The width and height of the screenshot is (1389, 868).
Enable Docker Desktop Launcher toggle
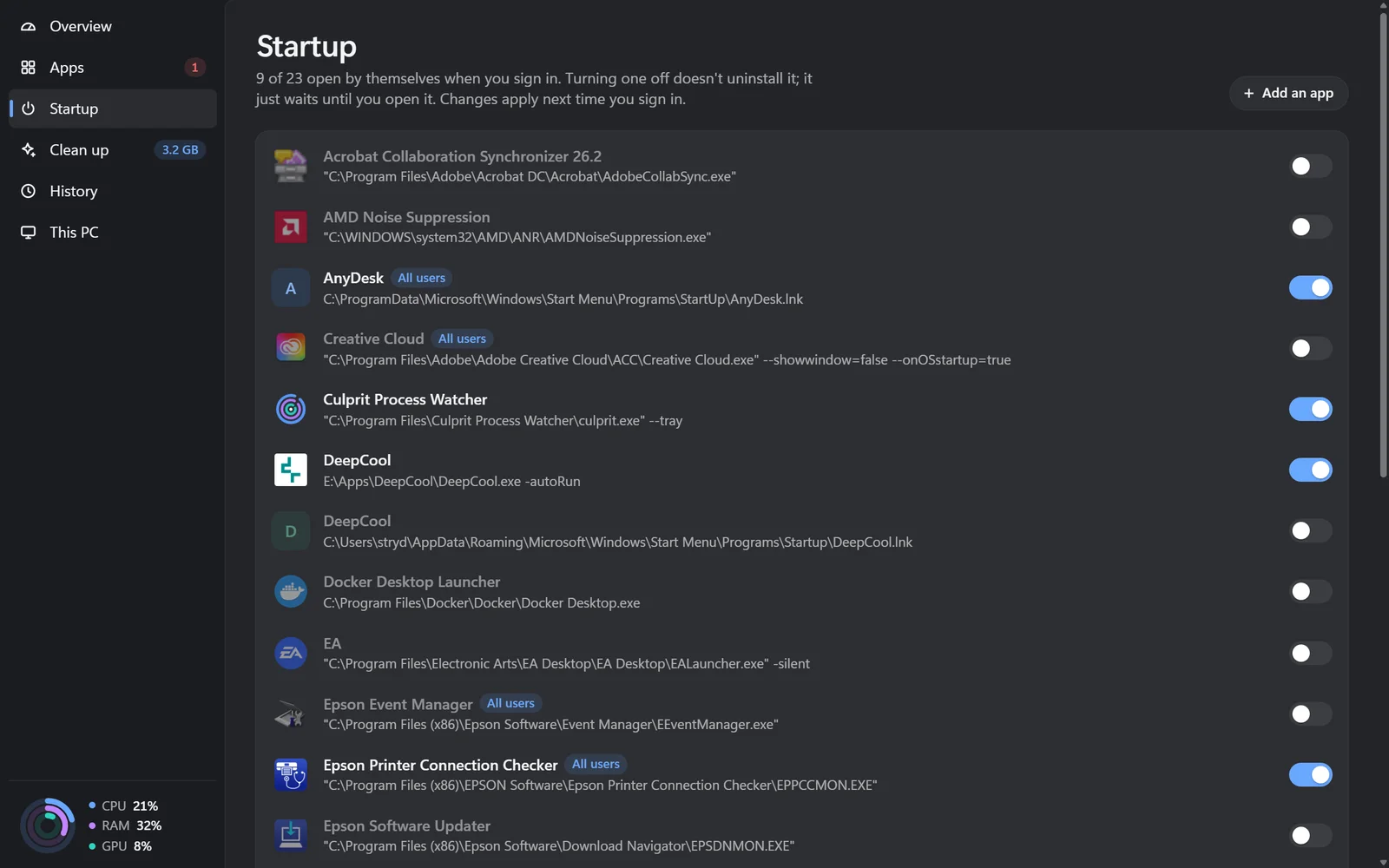coord(1310,591)
